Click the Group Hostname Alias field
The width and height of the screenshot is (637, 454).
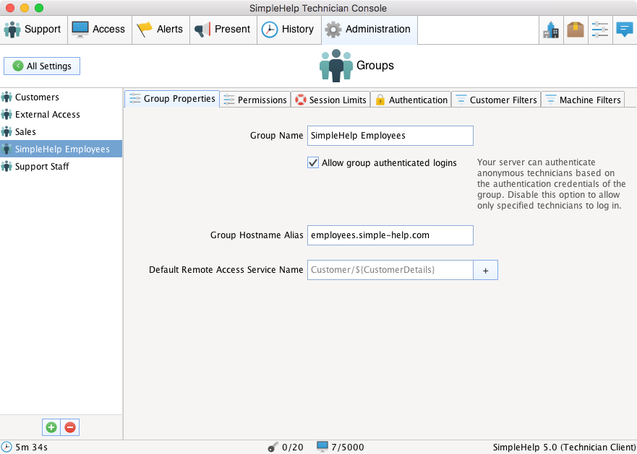click(390, 235)
